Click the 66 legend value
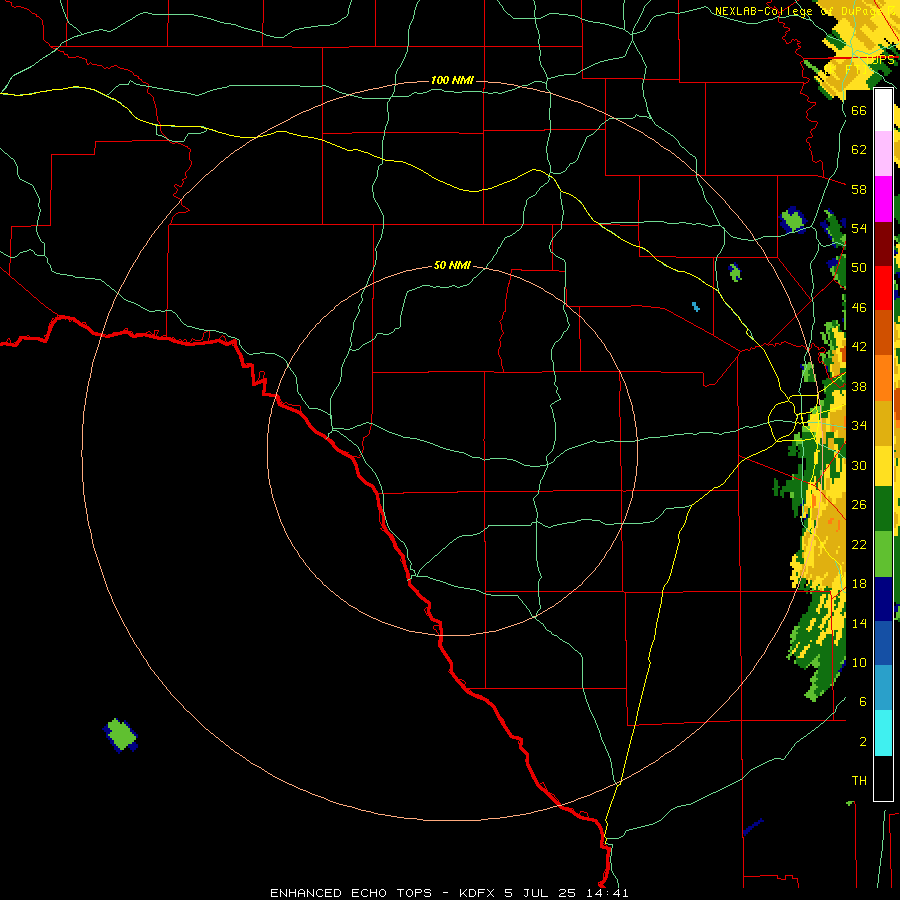 [x=859, y=110]
